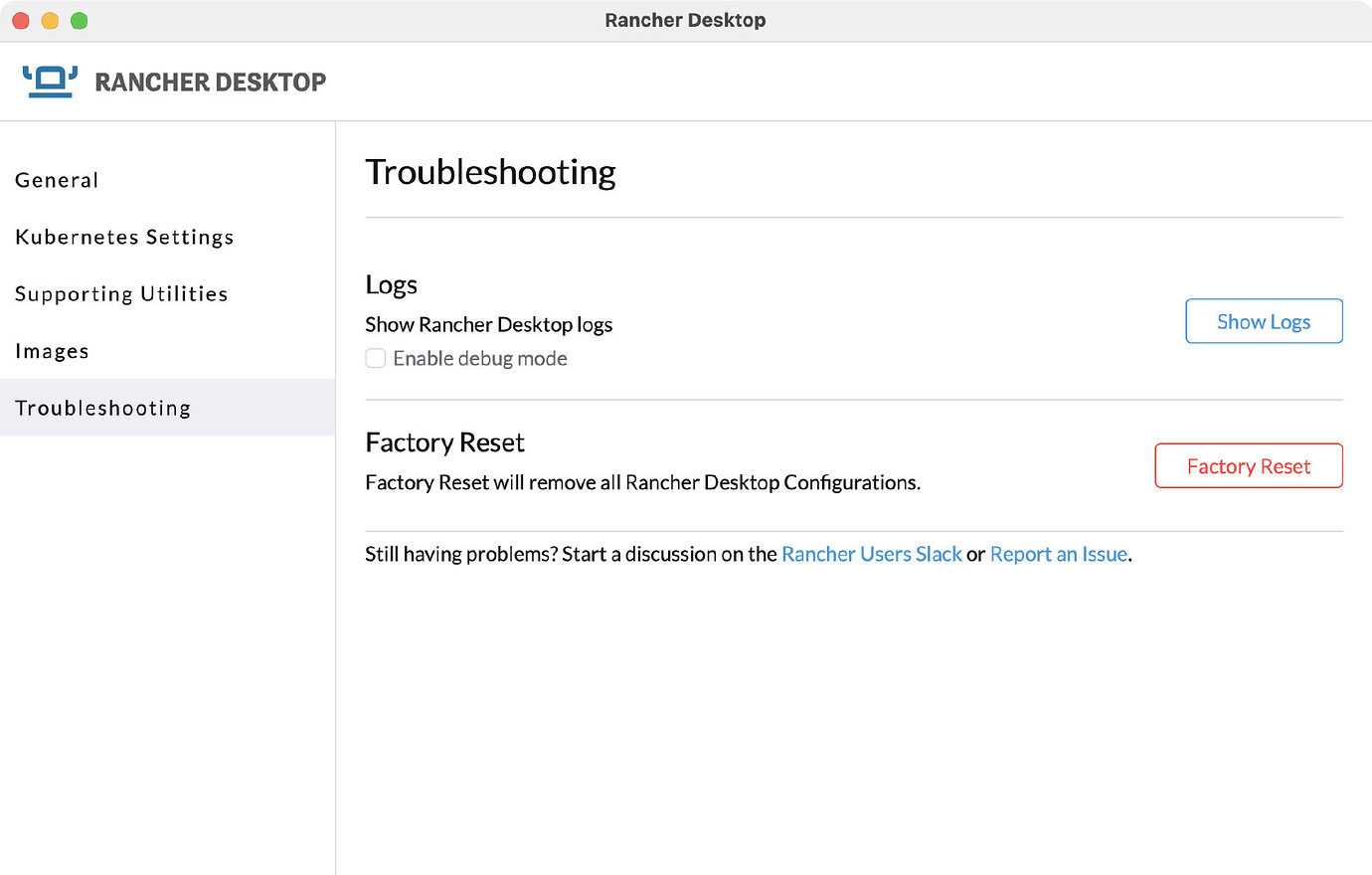Click the RANCHER DESKTOP header title text

(210, 83)
